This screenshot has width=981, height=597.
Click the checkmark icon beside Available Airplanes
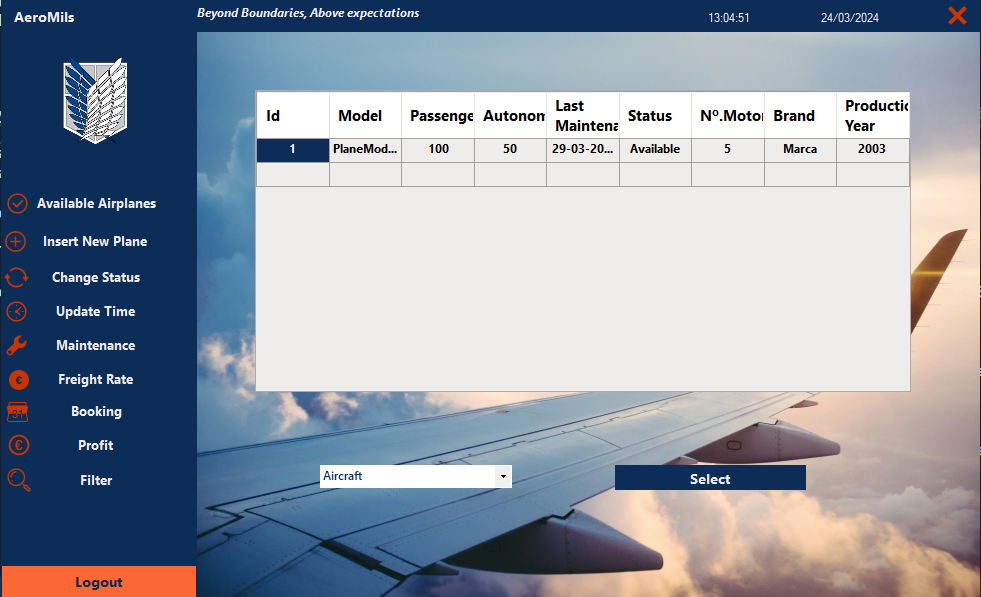tap(17, 204)
